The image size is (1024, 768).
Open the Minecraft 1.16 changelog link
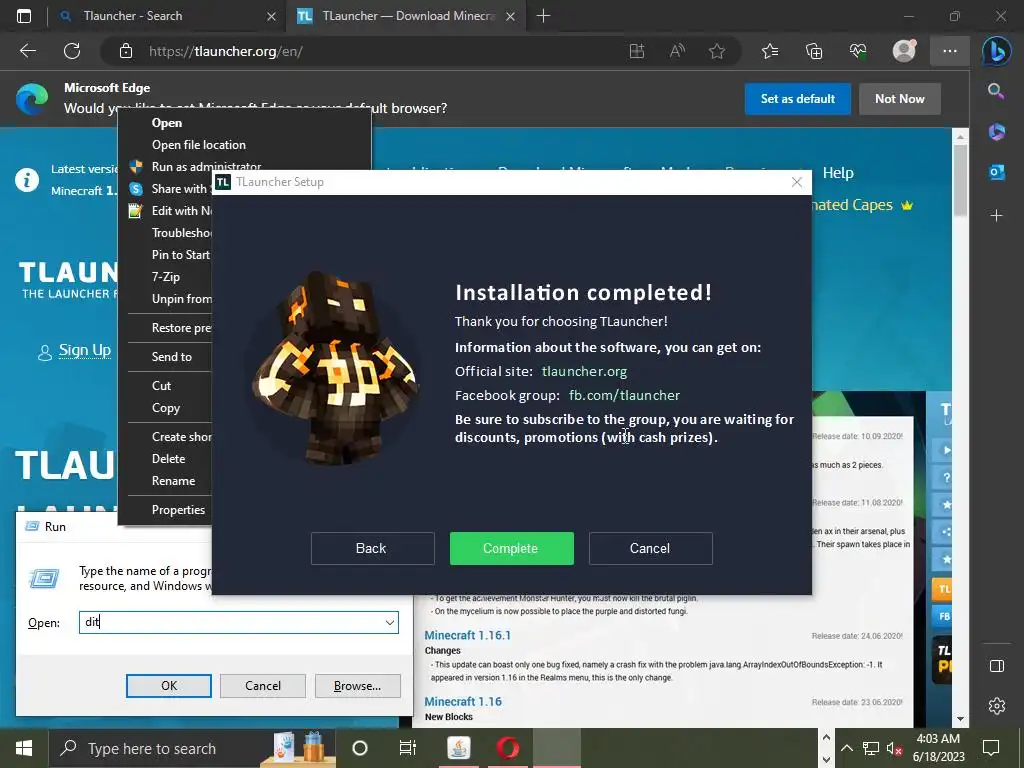click(x=463, y=701)
